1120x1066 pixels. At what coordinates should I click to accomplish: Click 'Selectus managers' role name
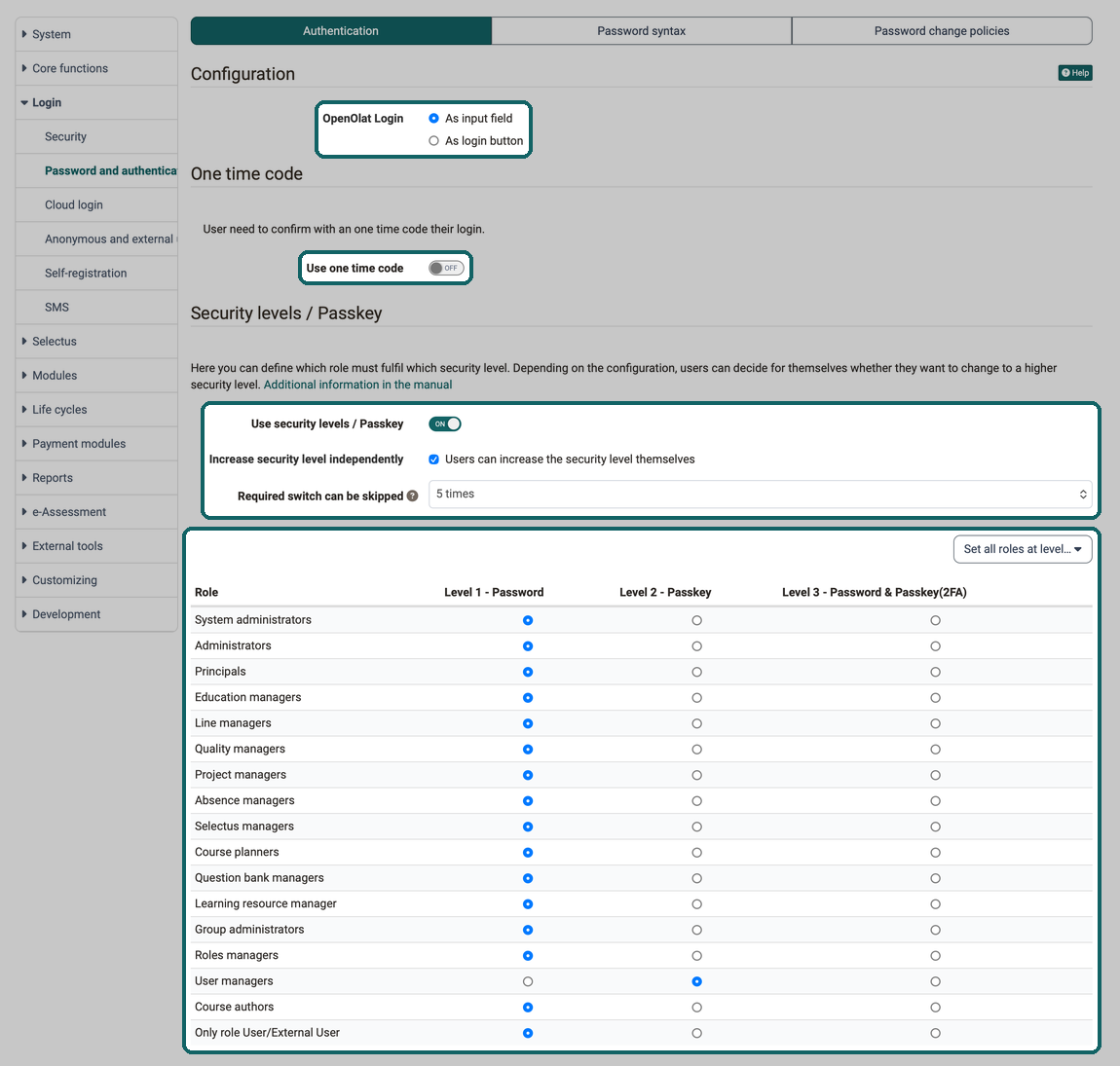tap(244, 827)
